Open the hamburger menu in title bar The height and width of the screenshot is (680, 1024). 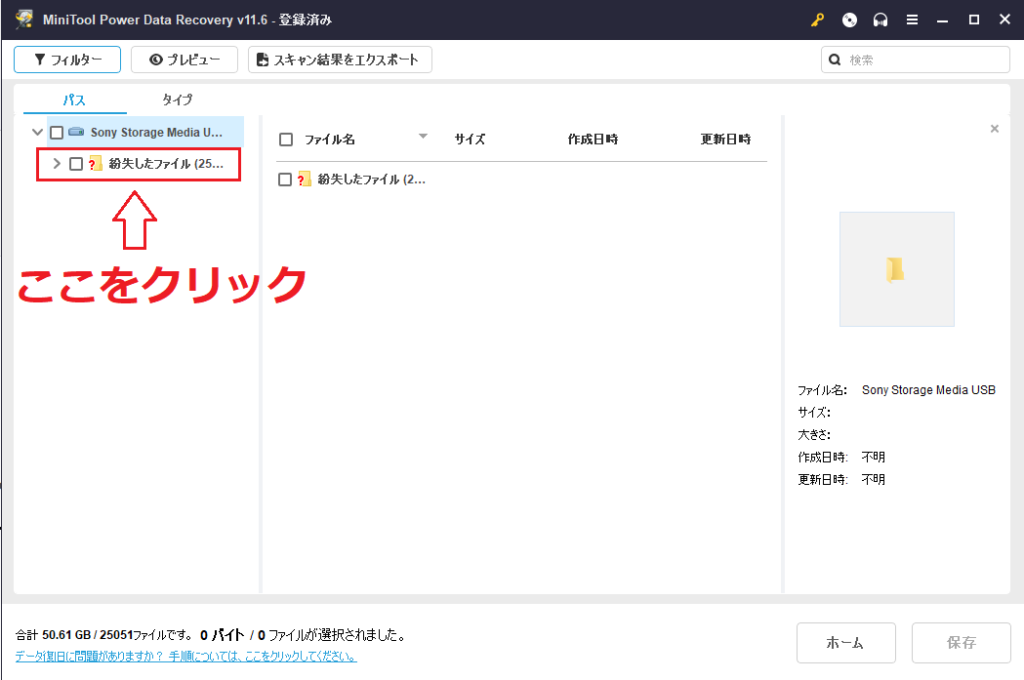click(x=912, y=20)
